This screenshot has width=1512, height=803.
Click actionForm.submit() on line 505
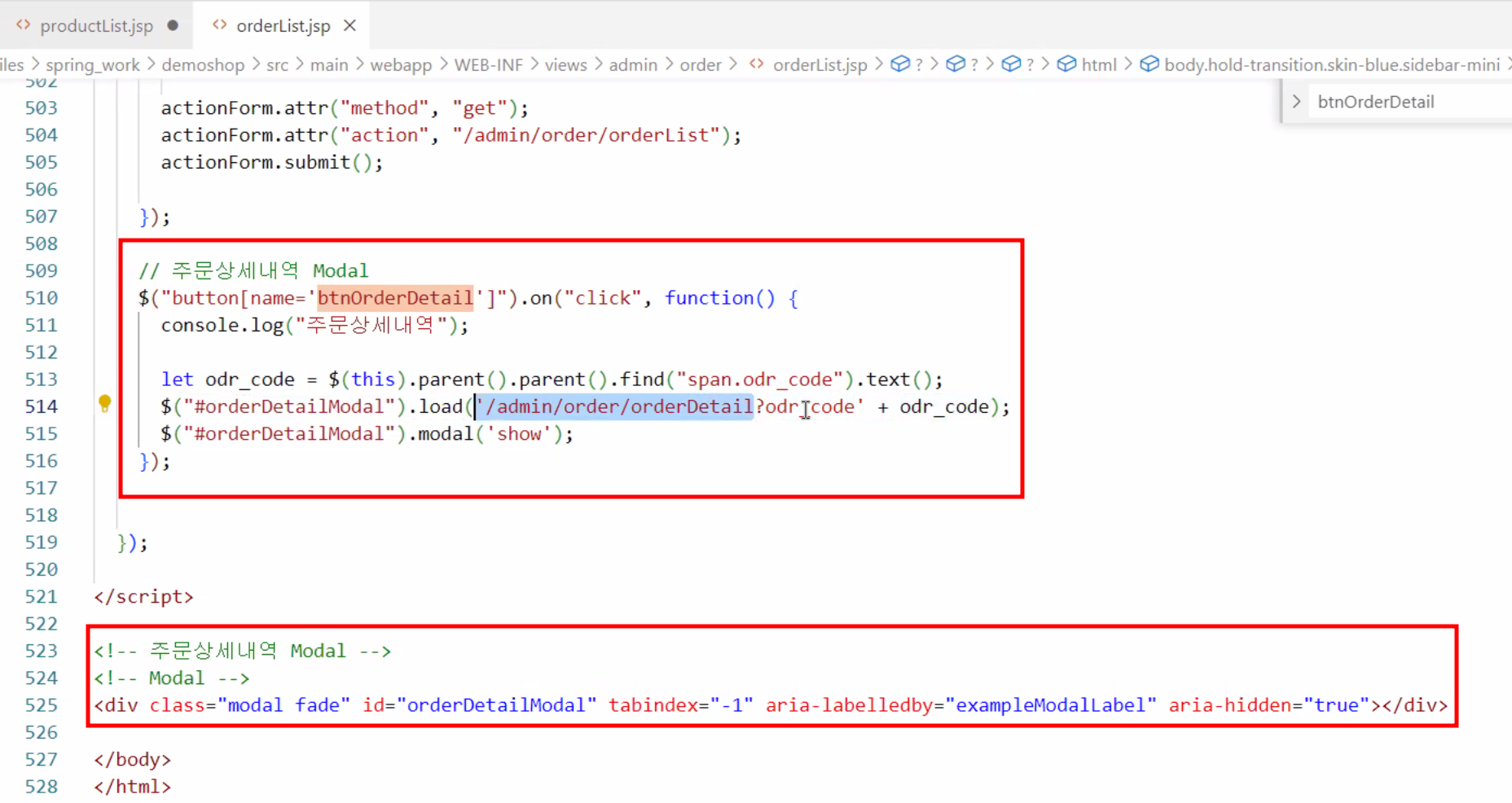[266, 163]
